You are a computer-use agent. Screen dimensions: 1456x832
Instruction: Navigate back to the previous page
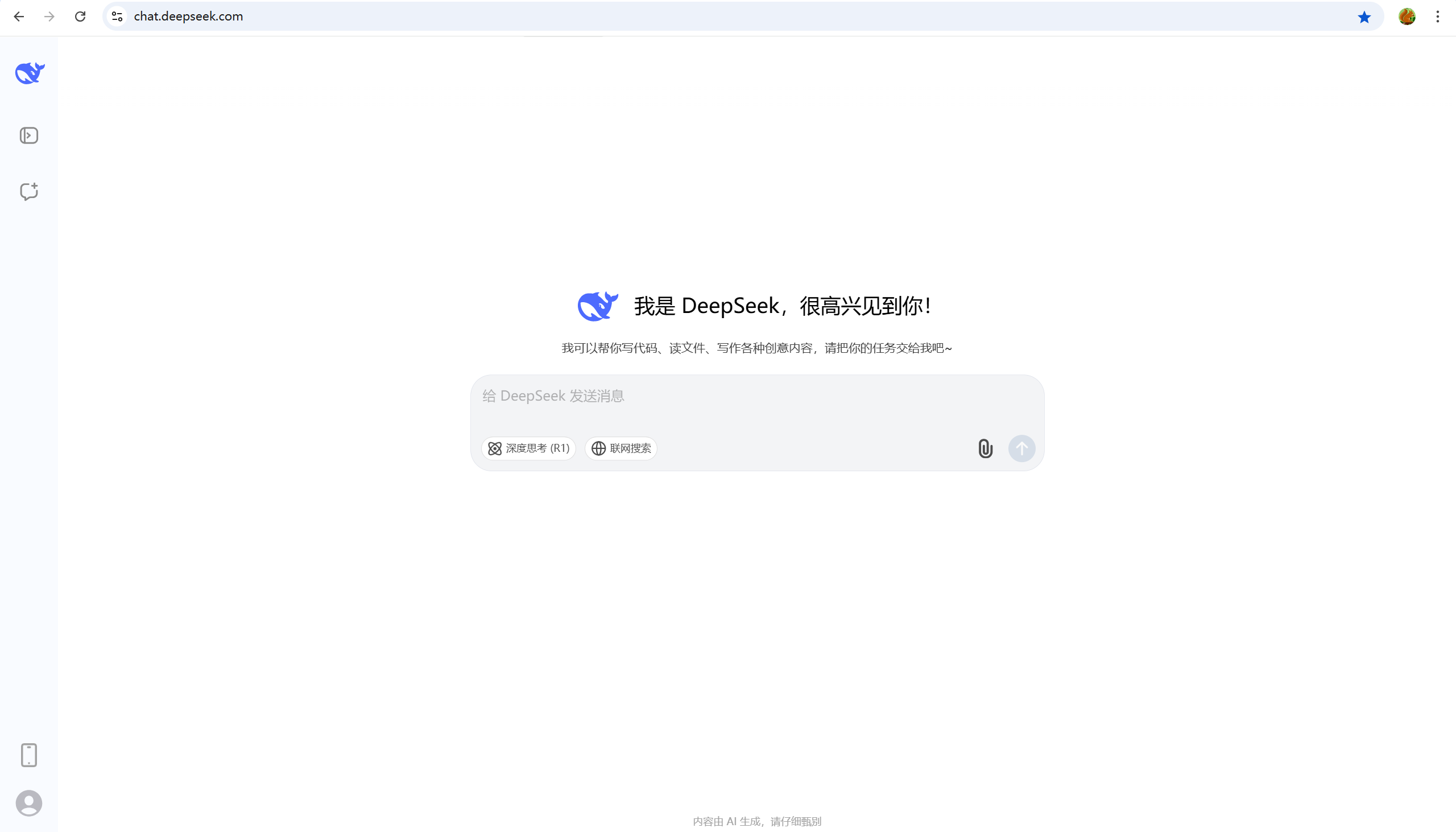tap(19, 17)
